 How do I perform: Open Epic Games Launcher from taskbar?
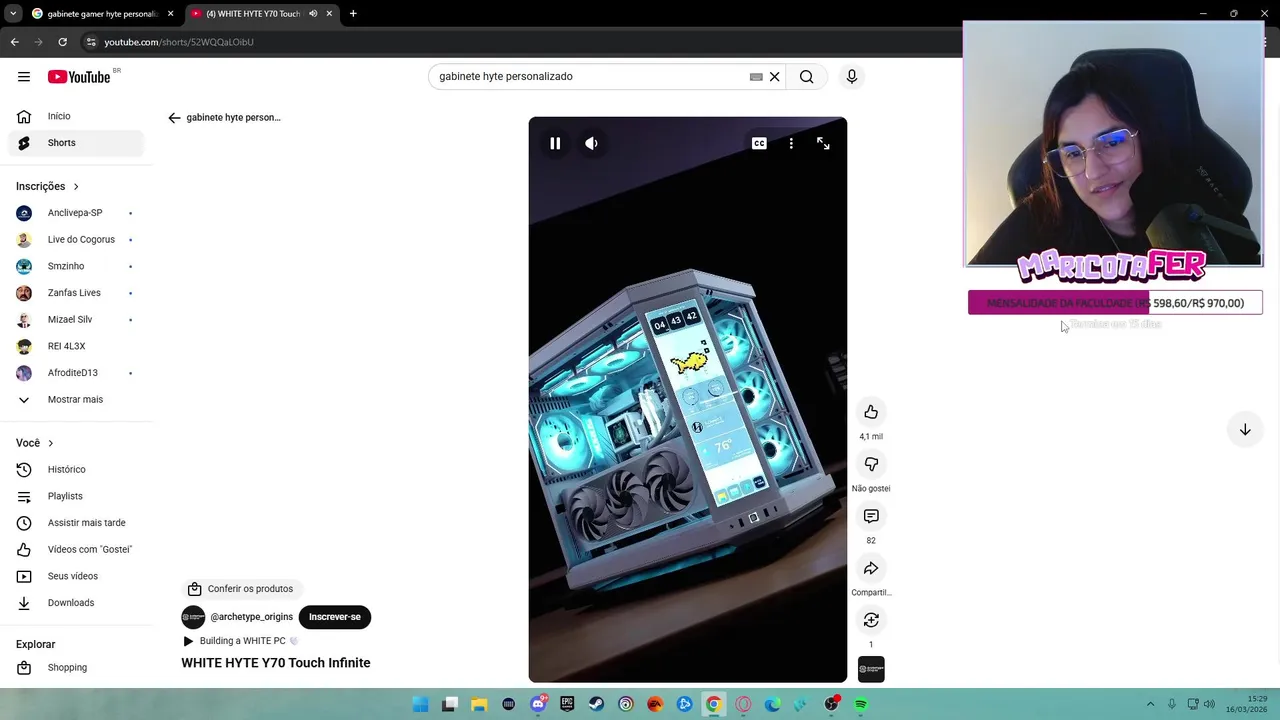click(x=567, y=704)
